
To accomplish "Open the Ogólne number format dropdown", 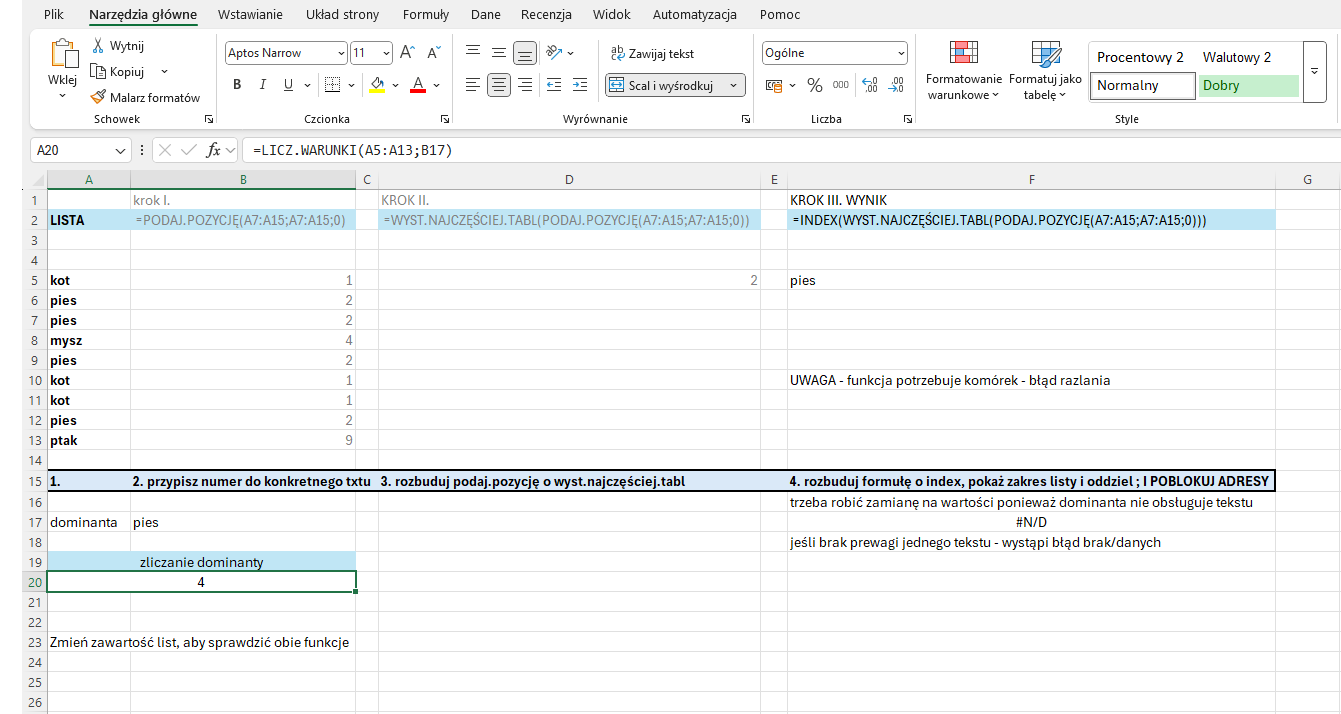I will click(901, 54).
